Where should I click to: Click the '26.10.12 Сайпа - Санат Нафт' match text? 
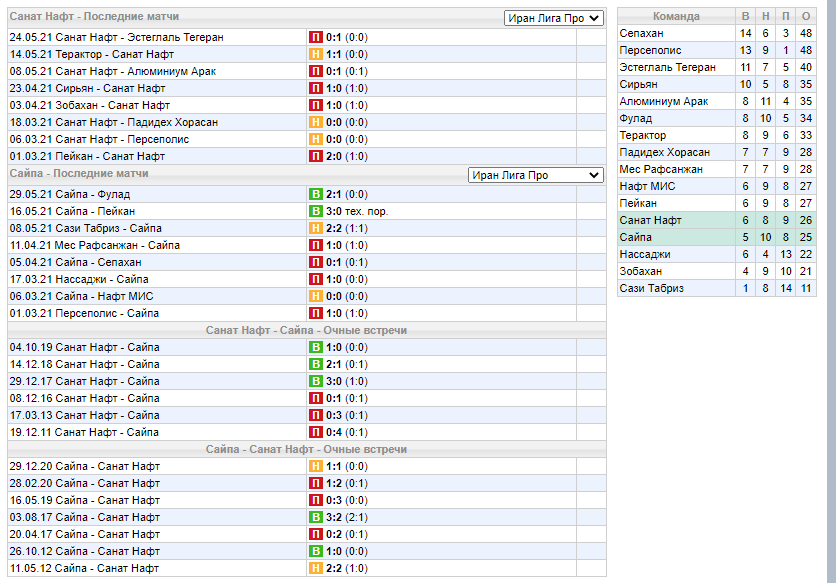[x=84, y=552]
